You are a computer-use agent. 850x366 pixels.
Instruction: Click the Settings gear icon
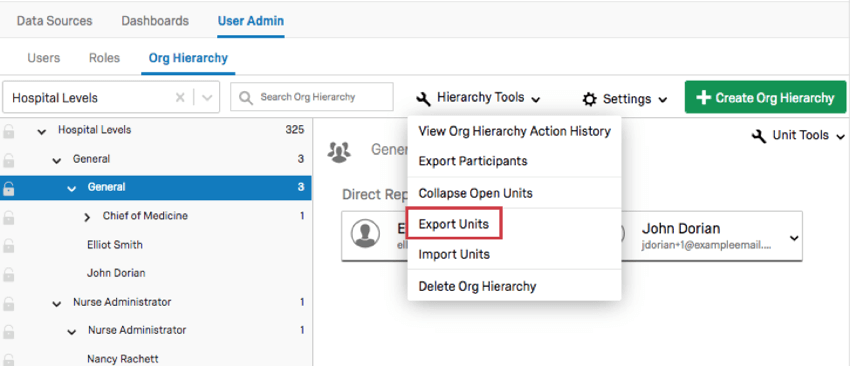(x=589, y=99)
